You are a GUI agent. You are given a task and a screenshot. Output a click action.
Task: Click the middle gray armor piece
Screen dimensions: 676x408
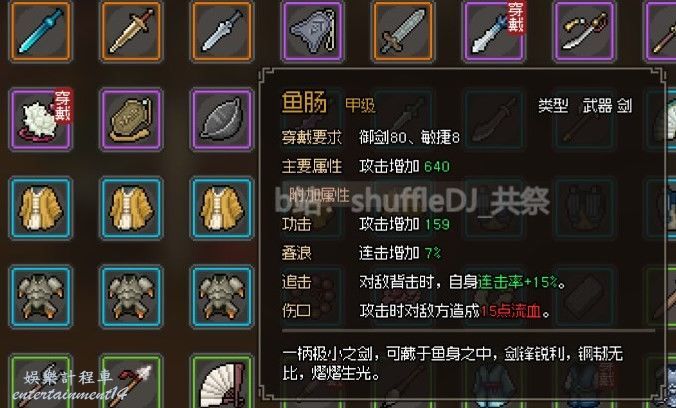click(x=131, y=297)
